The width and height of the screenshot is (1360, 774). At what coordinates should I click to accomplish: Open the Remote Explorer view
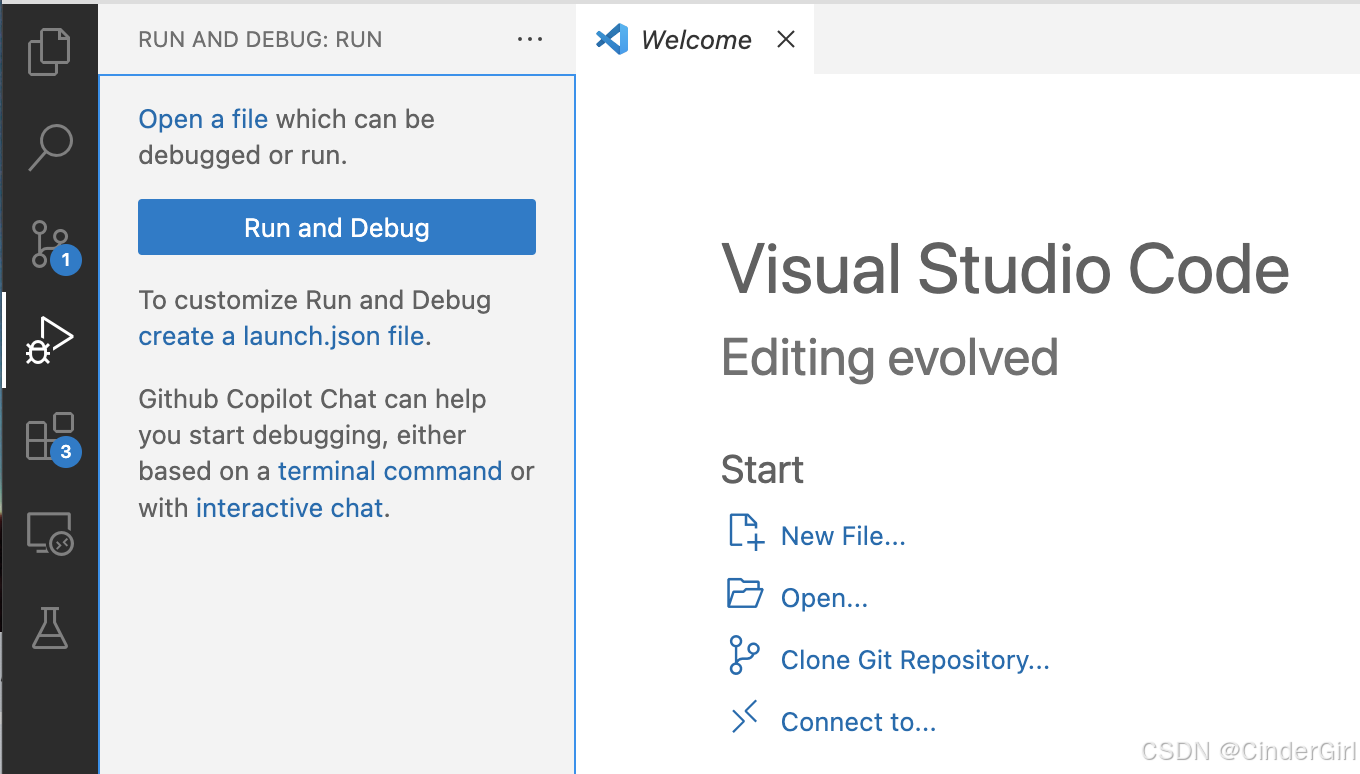(49, 534)
